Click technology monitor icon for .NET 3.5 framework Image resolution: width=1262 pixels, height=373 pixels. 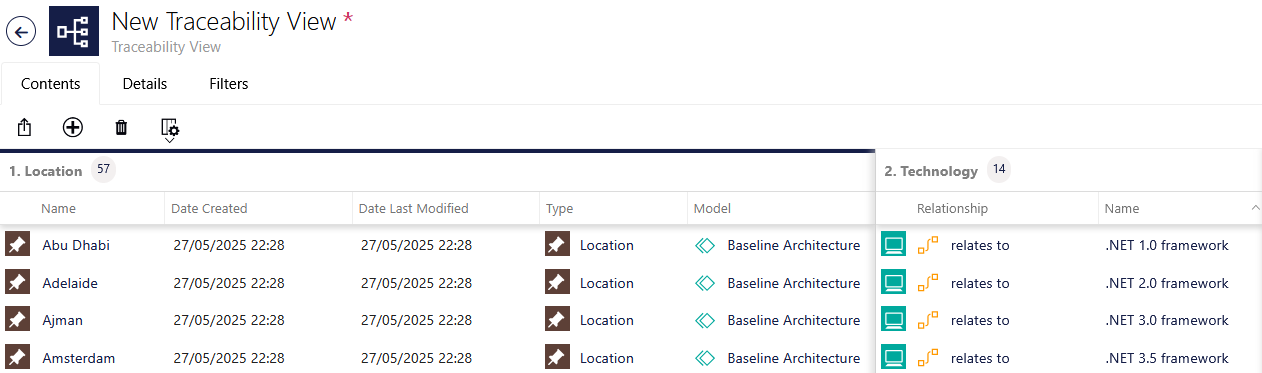click(893, 358)
